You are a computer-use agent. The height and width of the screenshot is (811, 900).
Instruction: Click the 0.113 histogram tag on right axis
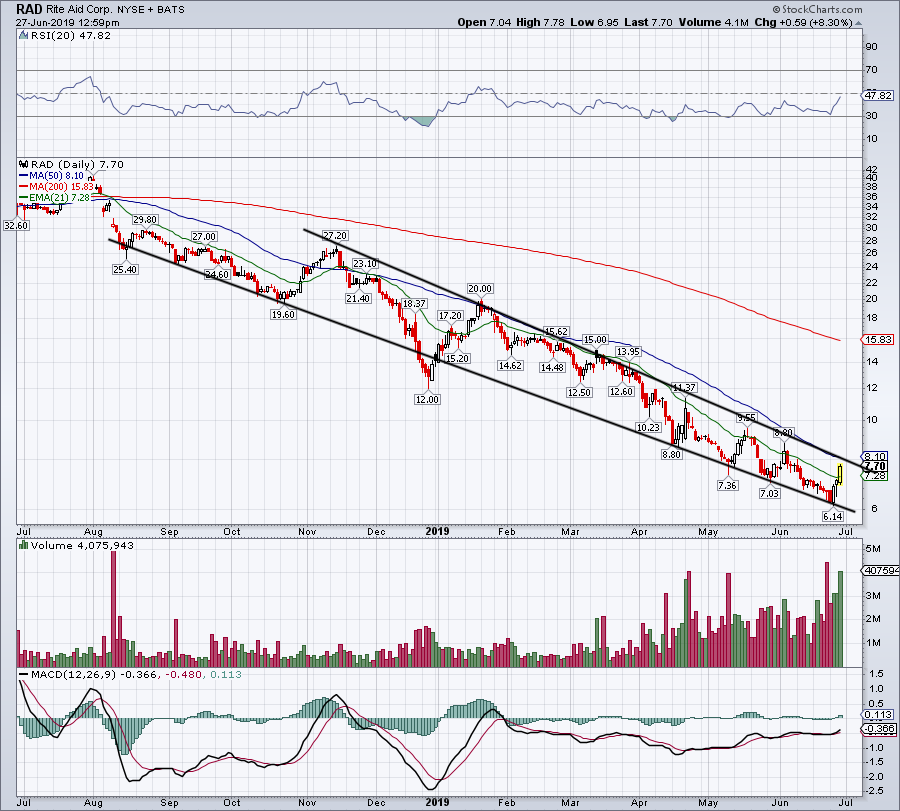pos(879,715)
